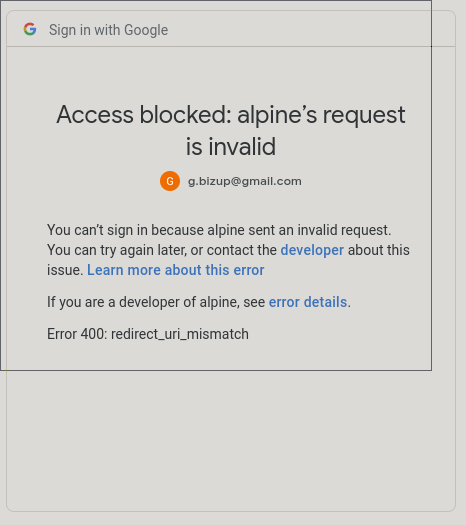Click the orange G account avatar
Screen dimensions: 466x525
coord(170,181)
